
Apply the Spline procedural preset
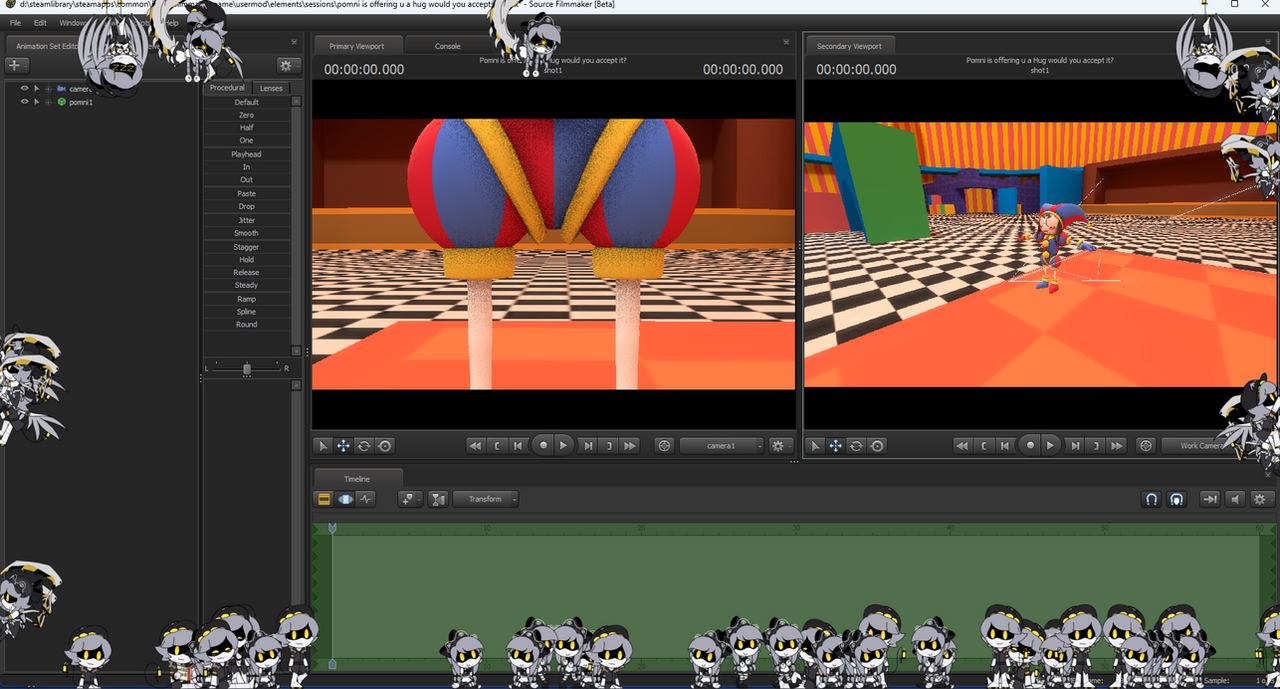point(247,312)
